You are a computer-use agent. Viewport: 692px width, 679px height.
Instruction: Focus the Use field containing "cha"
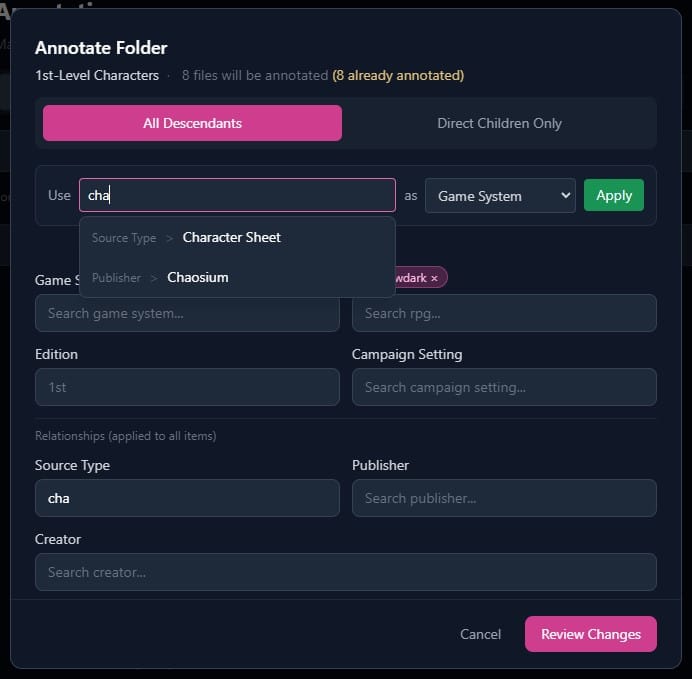pyautogui.click(x=237, y=196)
